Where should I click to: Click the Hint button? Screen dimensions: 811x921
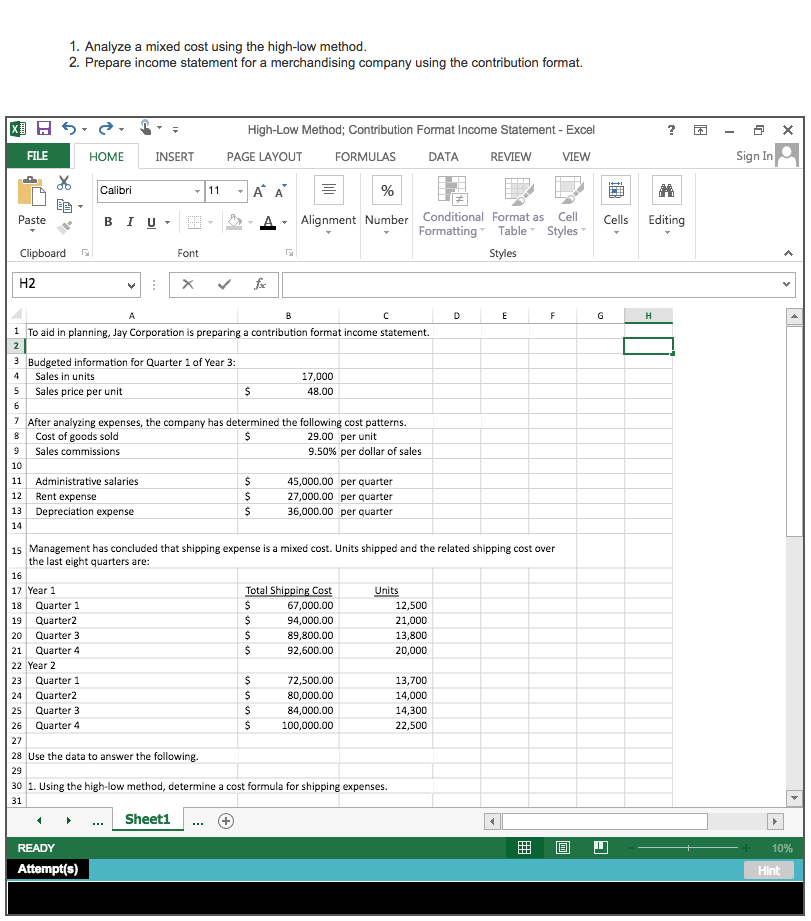768,870
